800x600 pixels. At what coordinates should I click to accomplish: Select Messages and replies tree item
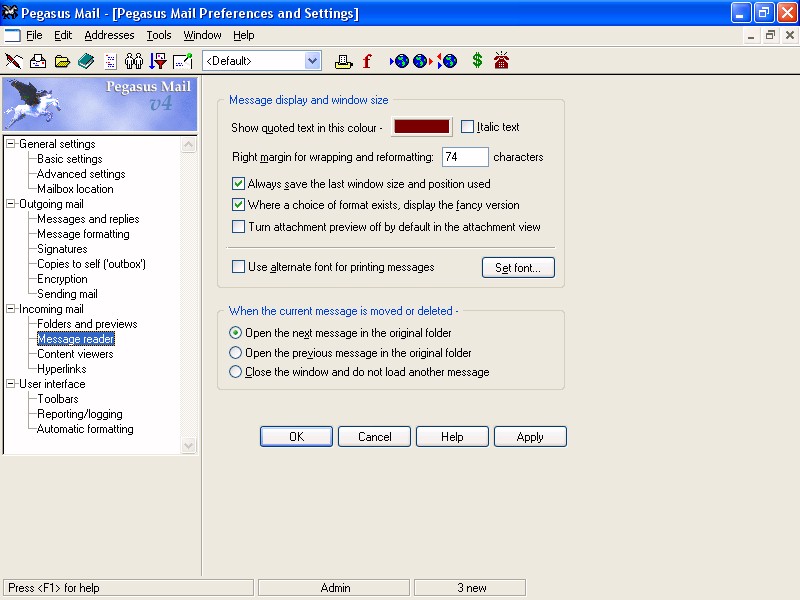pos(88,219)
